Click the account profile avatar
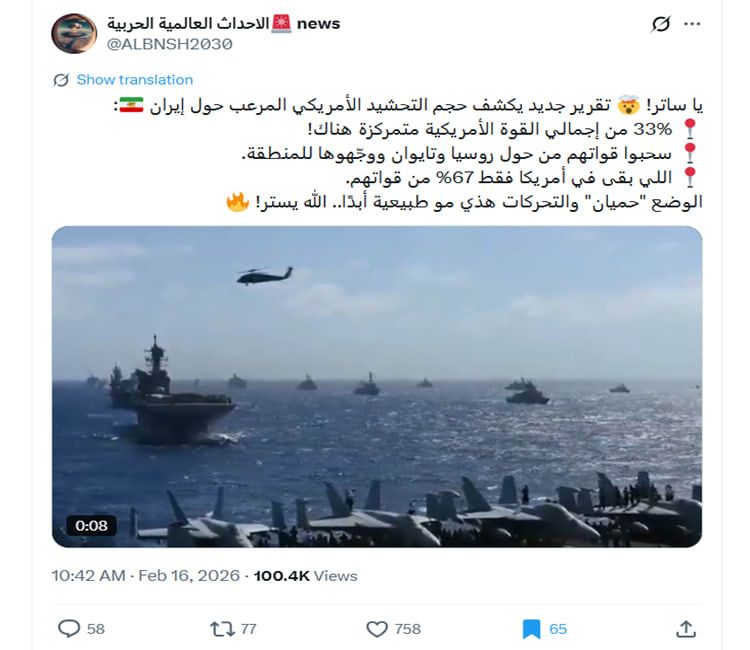 [x=74, y=33]
